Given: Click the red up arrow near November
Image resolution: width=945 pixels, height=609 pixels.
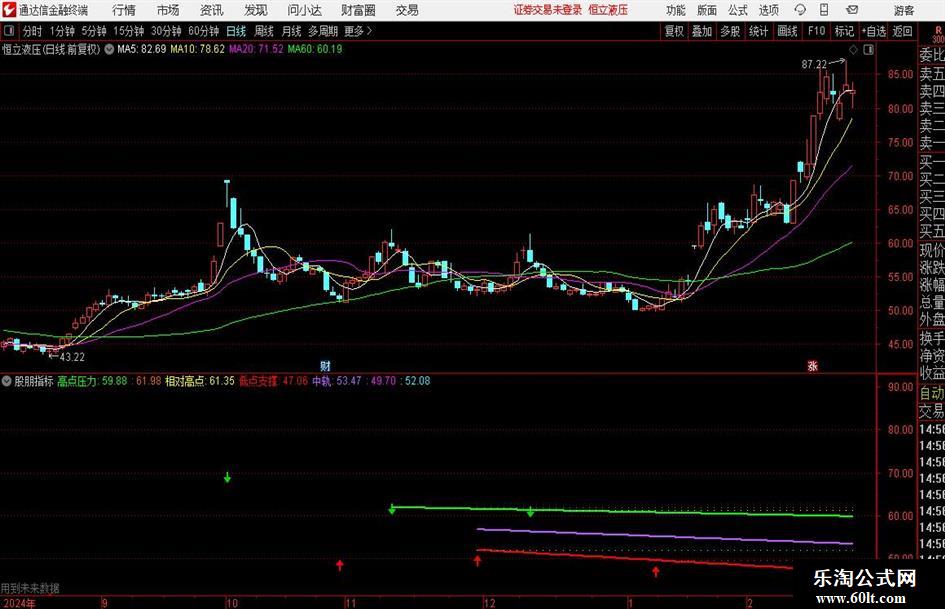Looking at the screenshot, I should (340, 565).
